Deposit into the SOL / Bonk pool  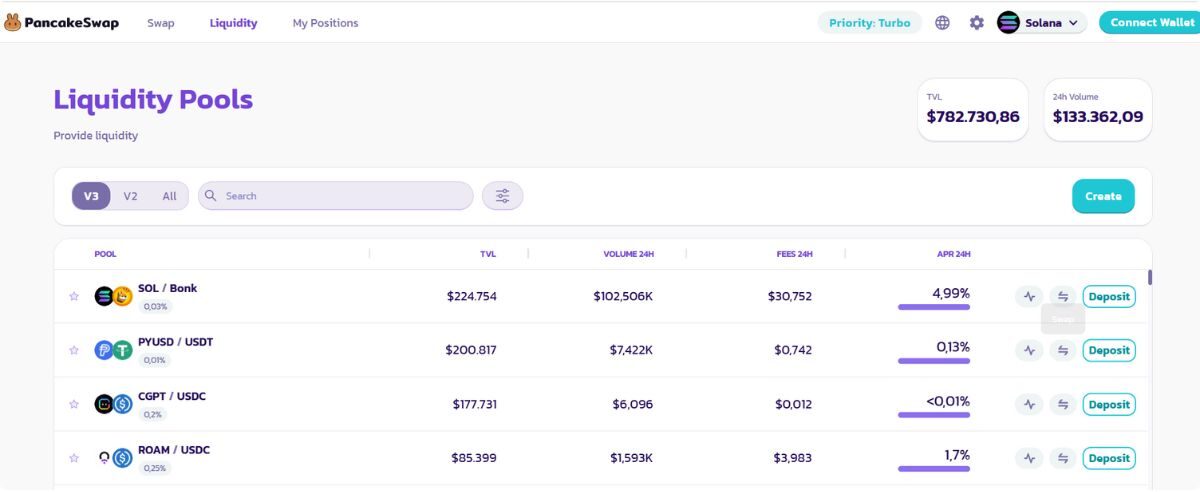pos(1109,296)
